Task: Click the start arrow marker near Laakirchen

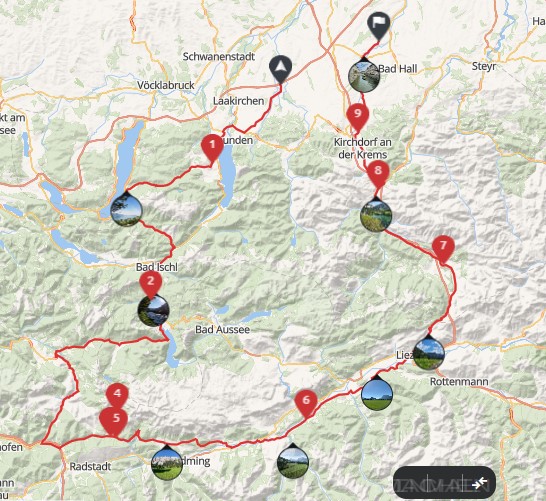Action: [280, 69]
